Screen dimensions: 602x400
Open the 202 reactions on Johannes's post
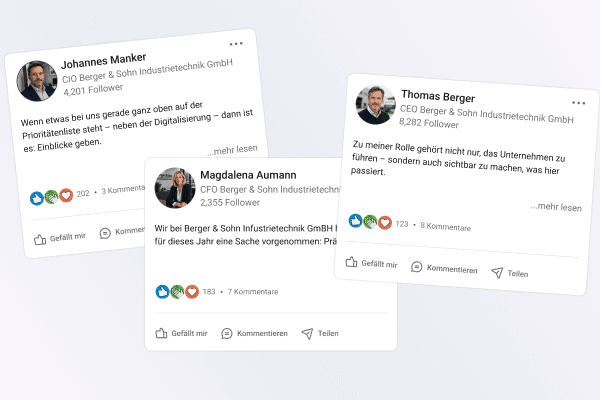(x=83, y=193)
